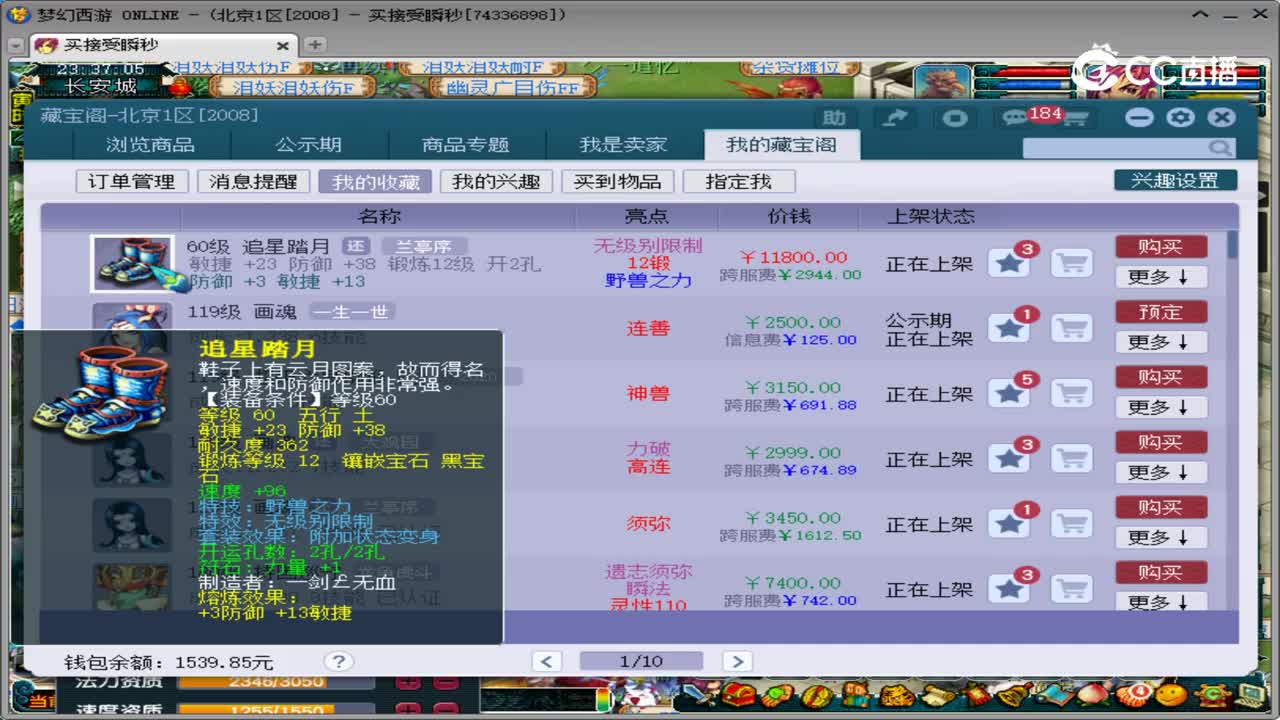Viewport: 1280px width, 720px height.
Task: Go to previous page with < arrow
Action: coord(546,661)
